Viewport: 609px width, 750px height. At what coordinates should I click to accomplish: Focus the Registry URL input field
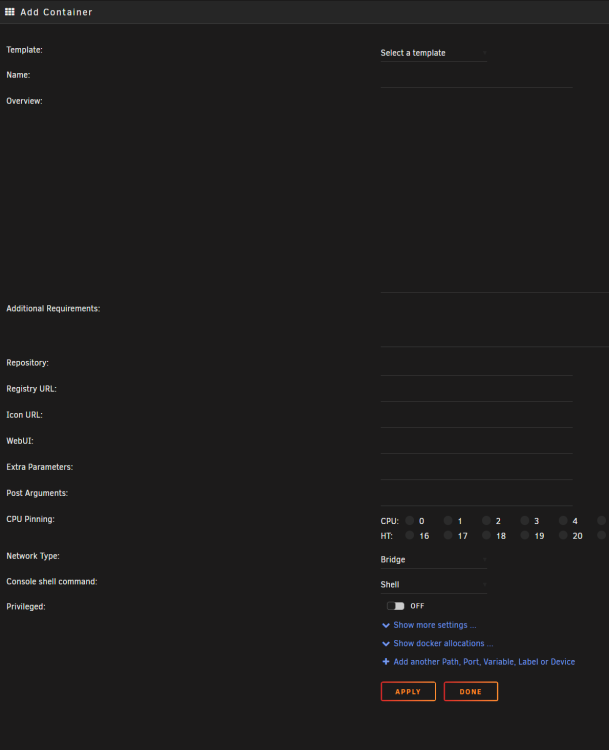pos(476,393)
